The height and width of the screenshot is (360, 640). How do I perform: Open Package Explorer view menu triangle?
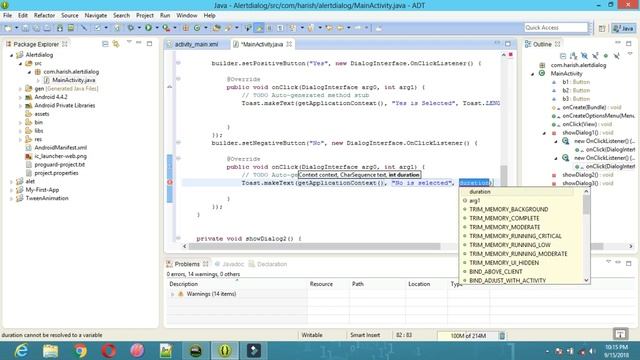[129, 42]
